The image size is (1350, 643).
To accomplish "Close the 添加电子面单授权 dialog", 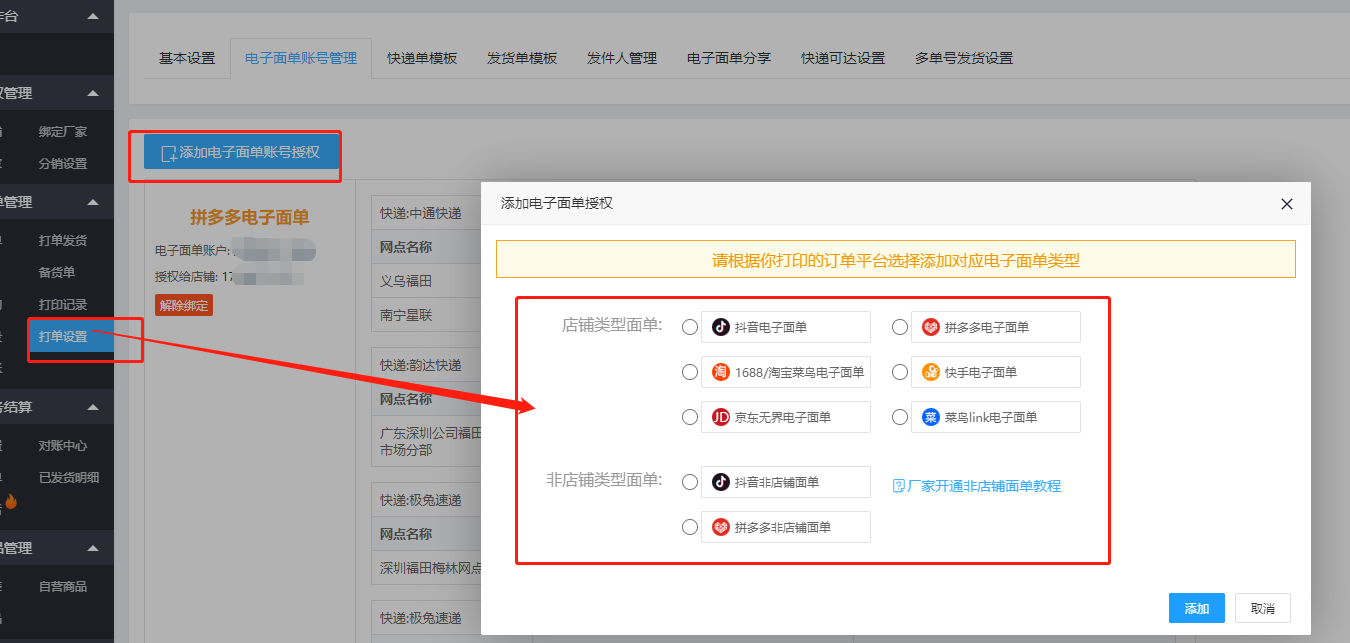I will [x=1287, y=204].
